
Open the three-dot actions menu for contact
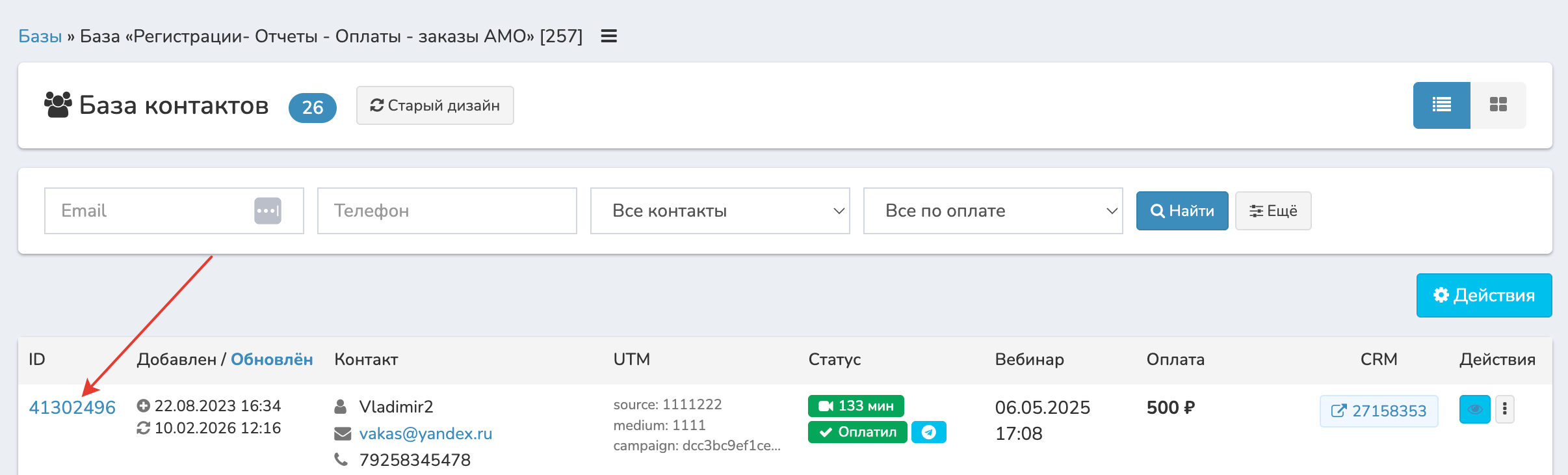(x=1504, y=410)
